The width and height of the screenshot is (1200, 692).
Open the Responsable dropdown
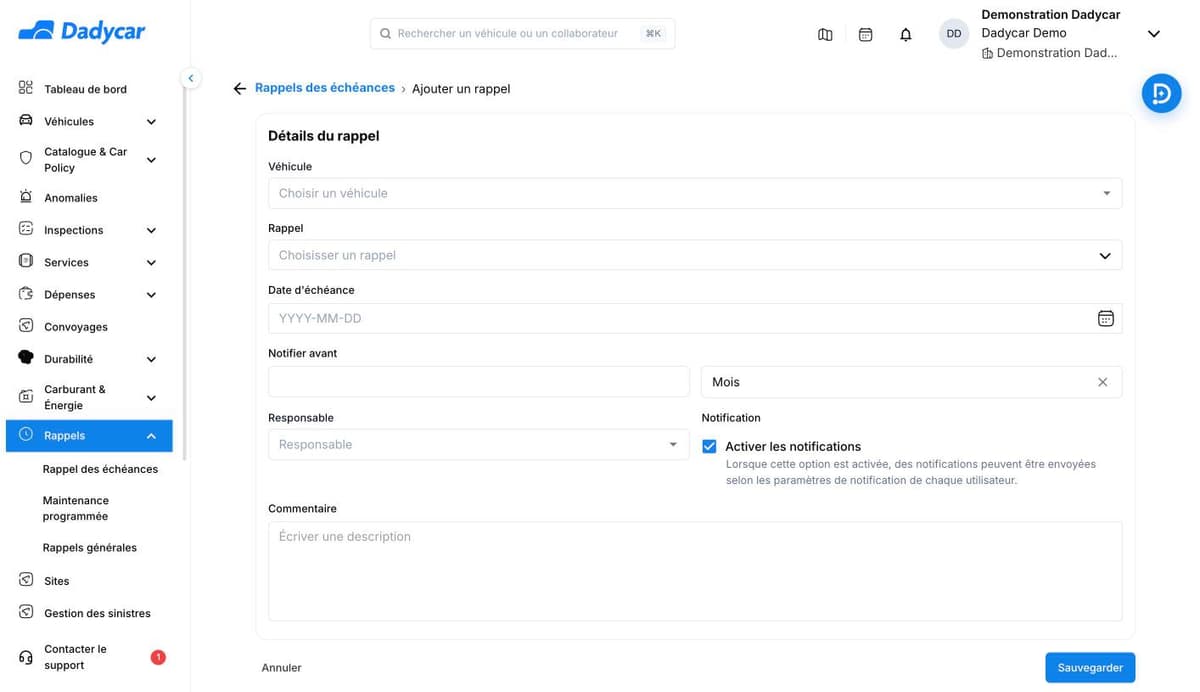coord(478,444)
